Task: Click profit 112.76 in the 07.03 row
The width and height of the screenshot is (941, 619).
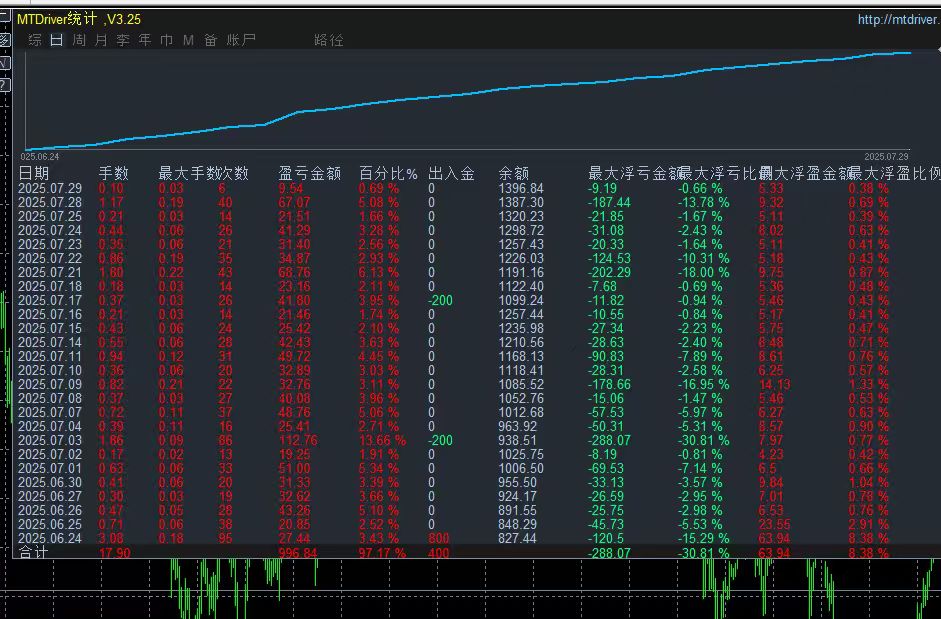Action: (x=298, y=440)
